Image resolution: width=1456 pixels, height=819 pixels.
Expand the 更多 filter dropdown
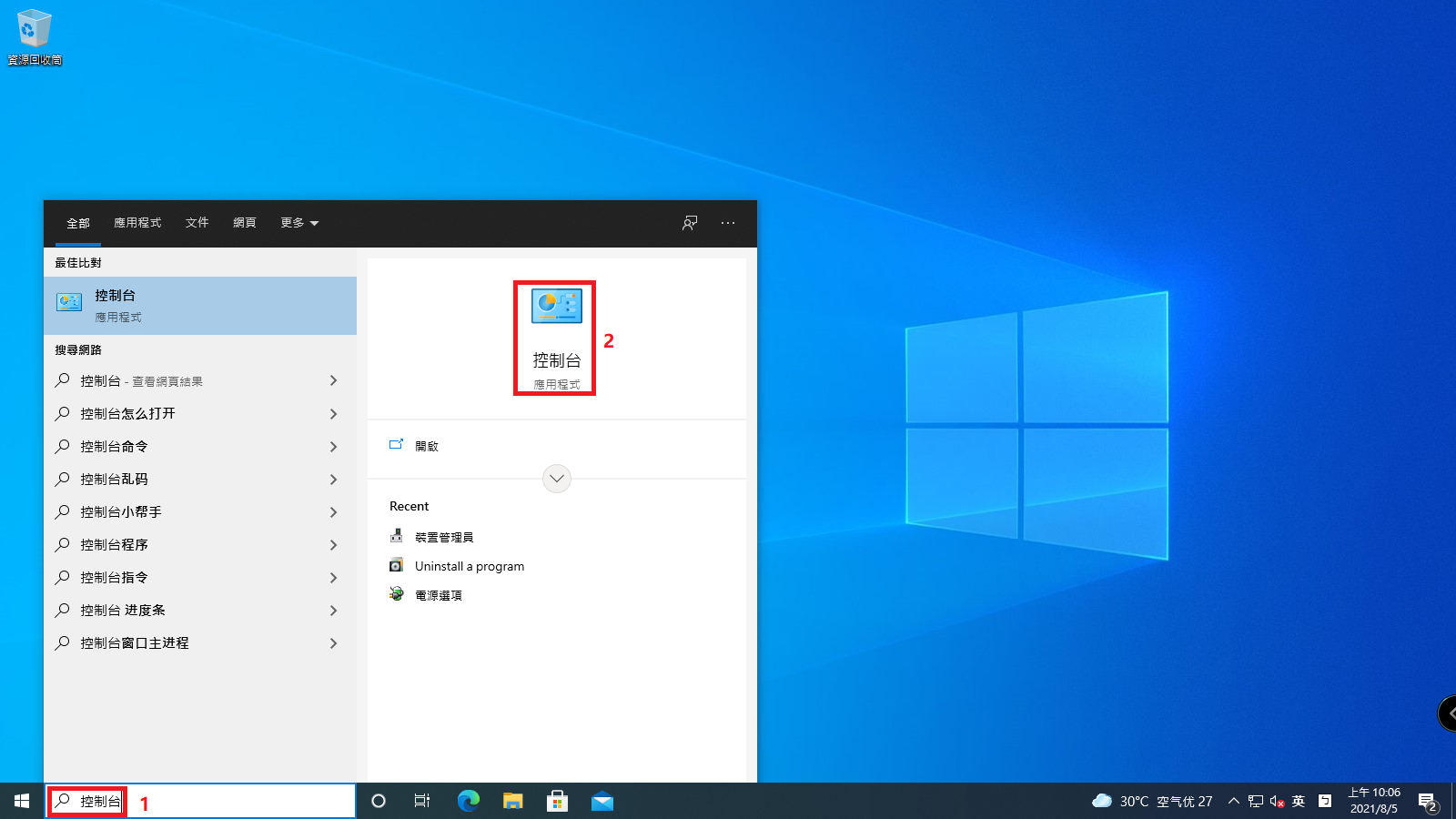[299, 223]
